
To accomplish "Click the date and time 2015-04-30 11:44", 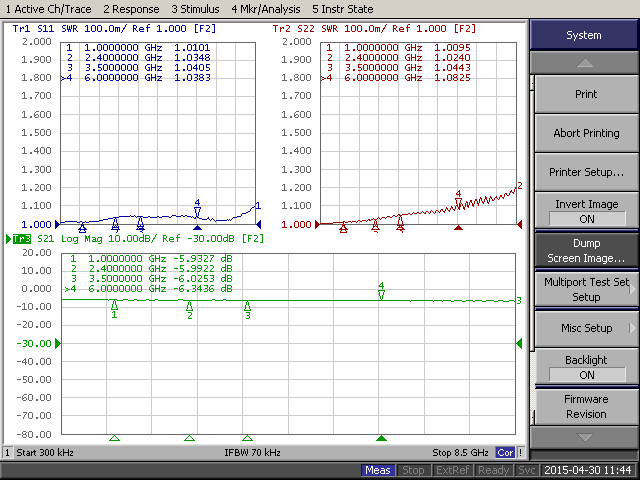I will click(x=588, y=470).
